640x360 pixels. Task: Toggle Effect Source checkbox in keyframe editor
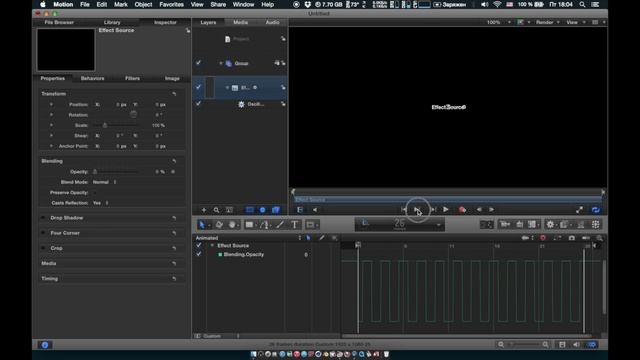(x=199, y=245)
